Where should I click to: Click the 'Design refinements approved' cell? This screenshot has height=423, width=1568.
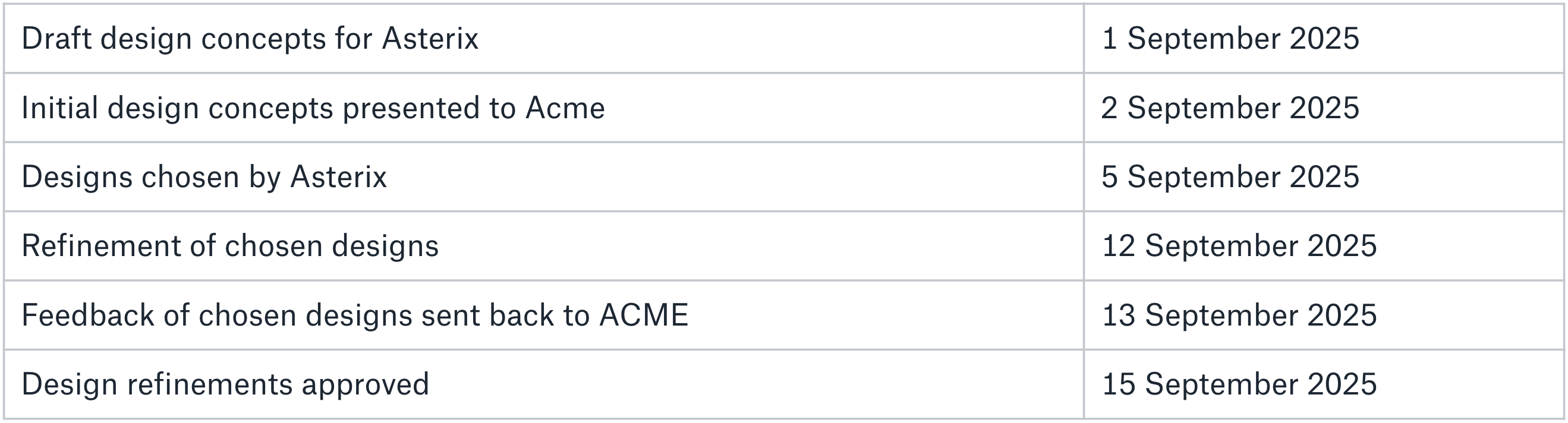pyautogui.click(x=543, y=384)
